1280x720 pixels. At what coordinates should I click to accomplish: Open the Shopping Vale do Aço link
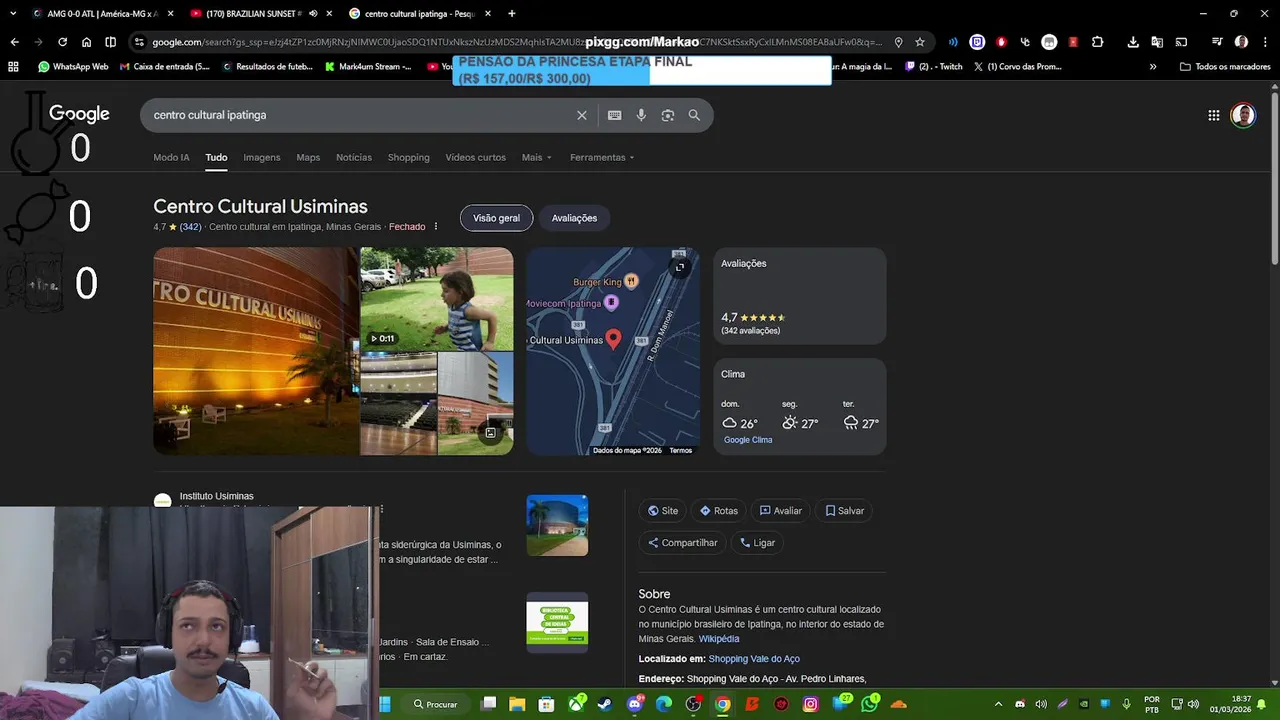pyautogui.click(x=754, y=659)
